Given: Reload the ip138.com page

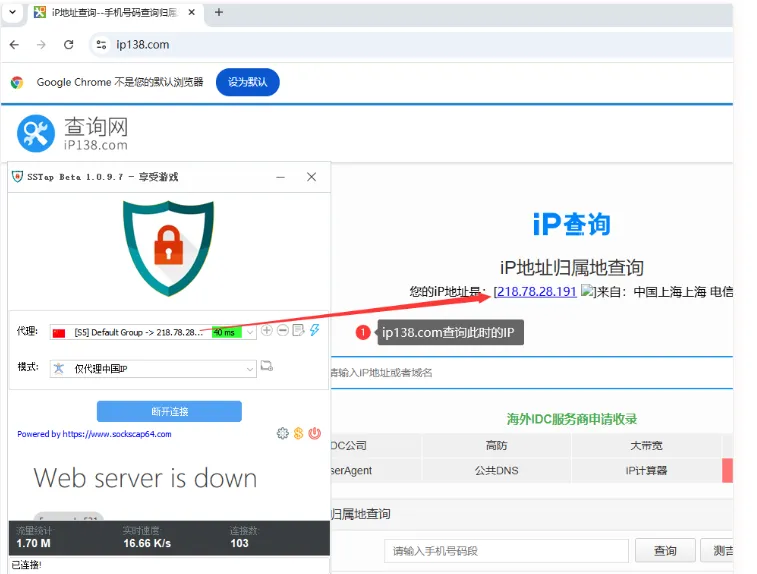Looking at the screenshot, I should [x=69, y=45].
